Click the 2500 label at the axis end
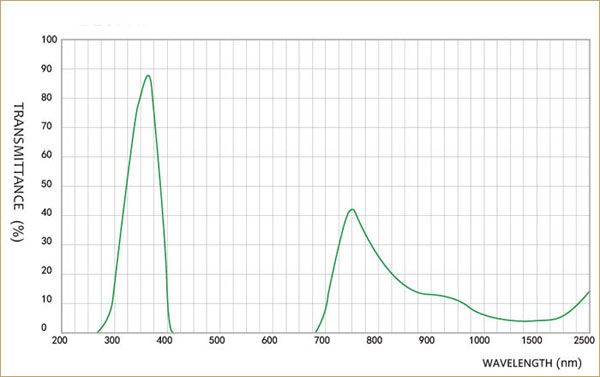Screen dimensions: 600x377 (585, 340)
